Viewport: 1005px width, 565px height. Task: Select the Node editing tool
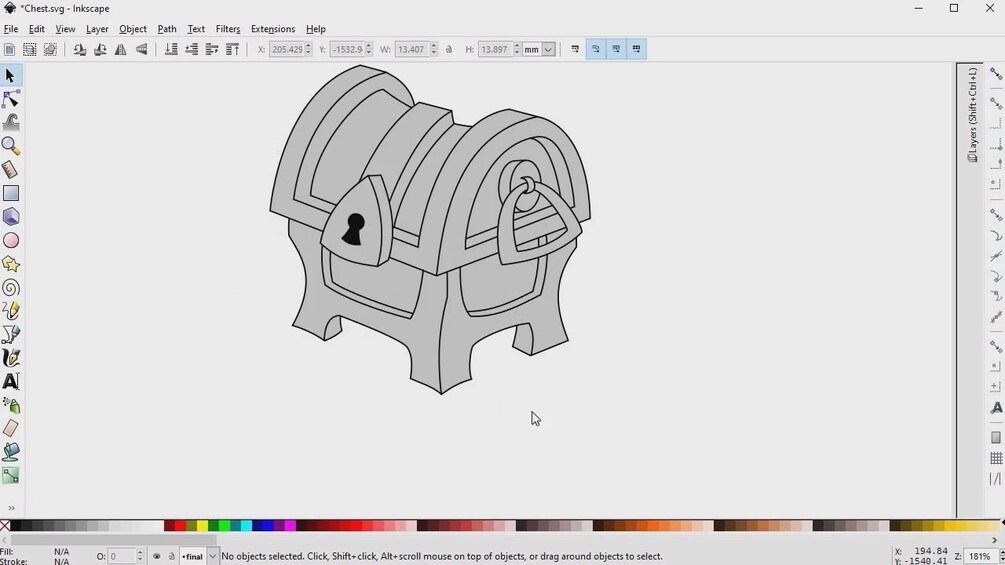click(x=10, y=99)
